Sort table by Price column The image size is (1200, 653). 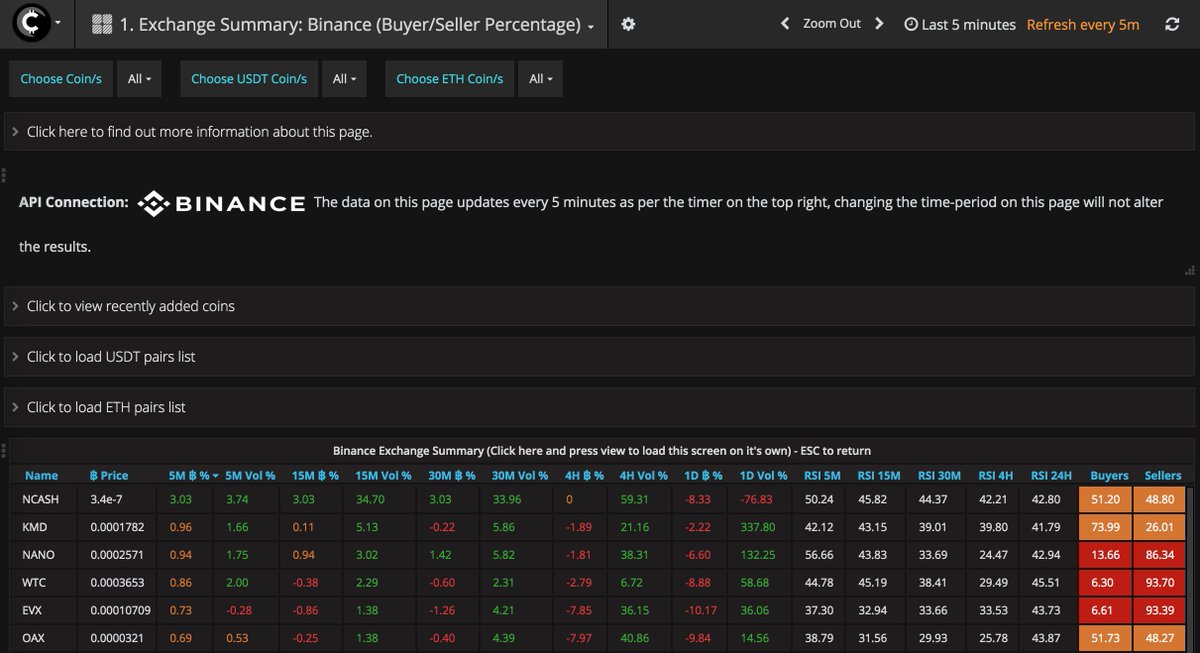pos(109,476)
